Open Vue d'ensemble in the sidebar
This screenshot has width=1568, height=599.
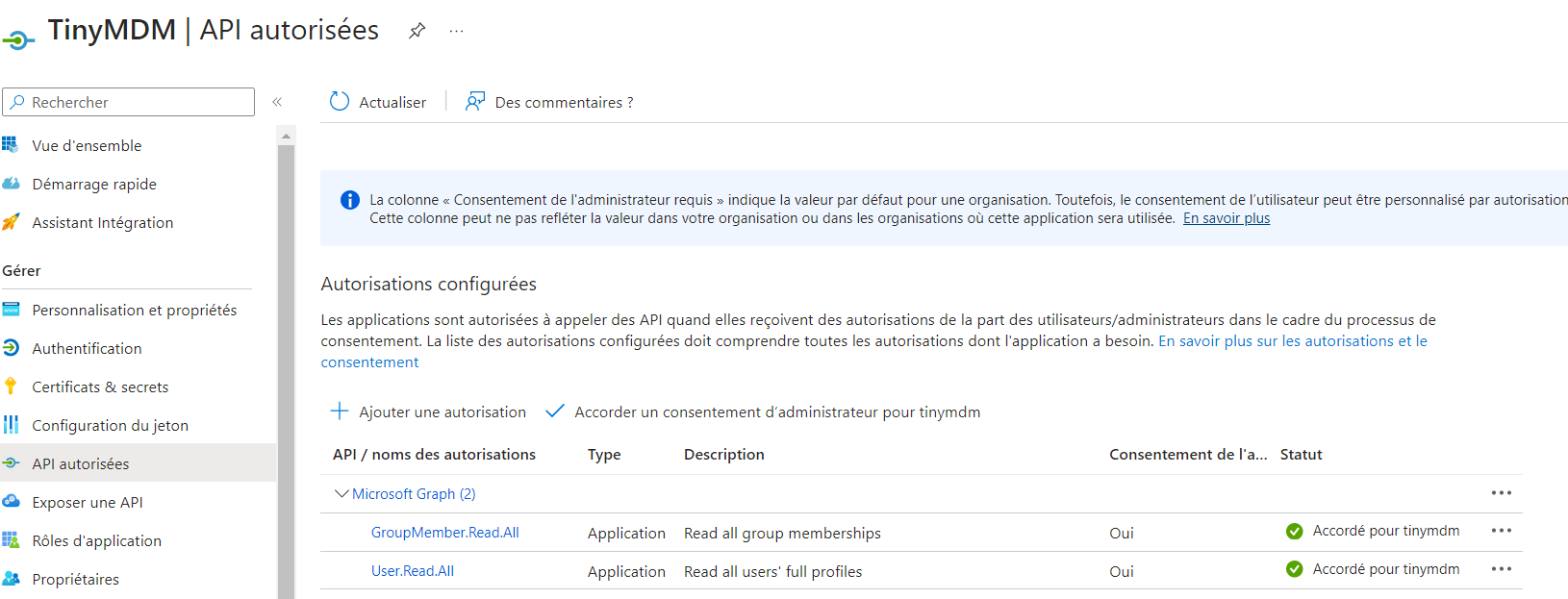(x=87, y=145)
